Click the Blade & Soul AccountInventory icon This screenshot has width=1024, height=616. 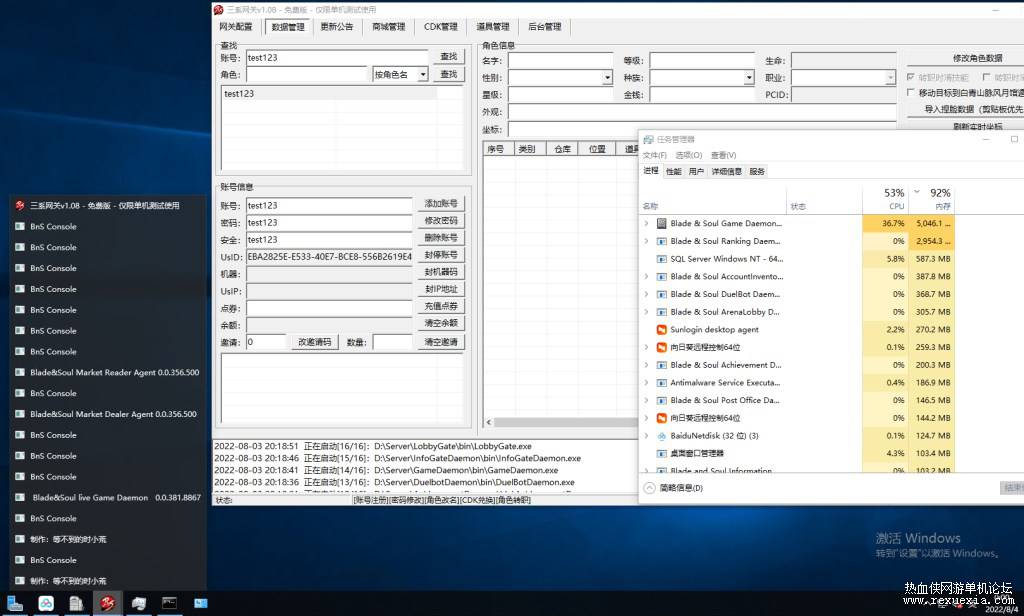coord(661,276)
